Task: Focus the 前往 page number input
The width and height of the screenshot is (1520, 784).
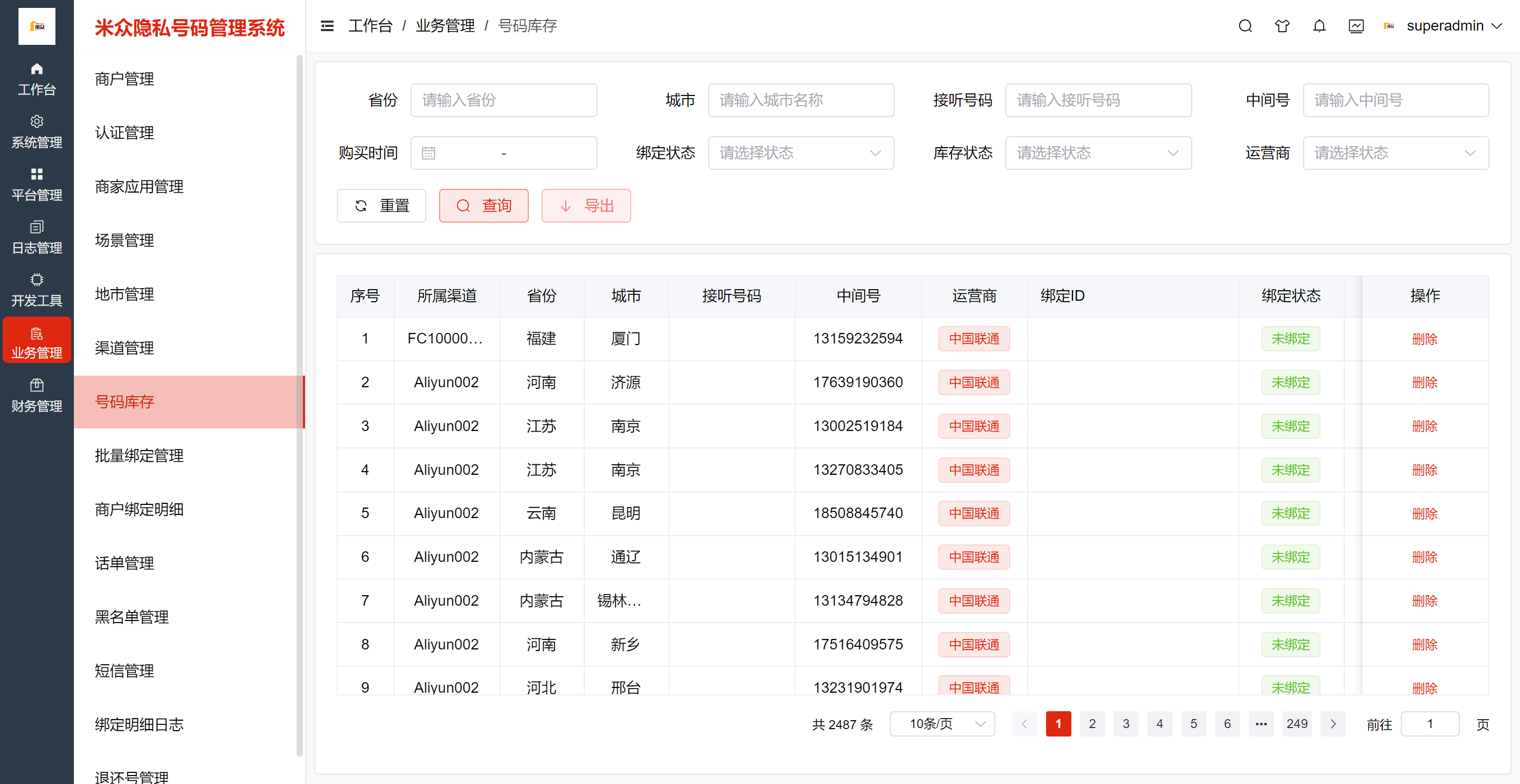Action: [x=1430, y=724]
